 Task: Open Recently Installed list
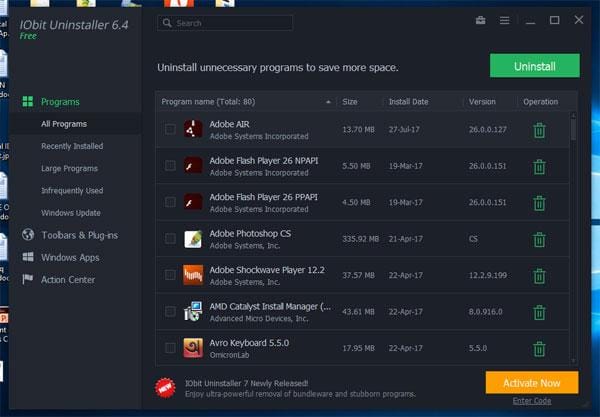click(x=72, y=146)
